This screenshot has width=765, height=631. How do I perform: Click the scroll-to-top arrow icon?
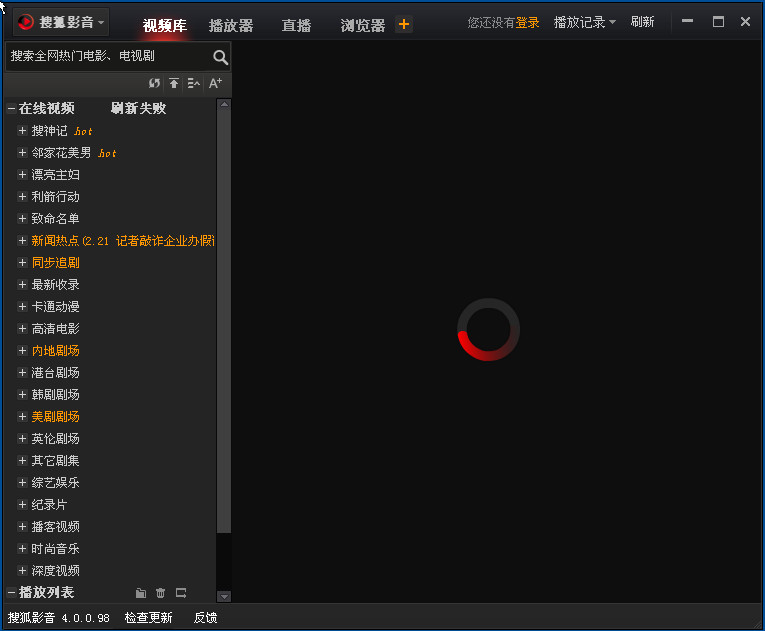point(174,83)
